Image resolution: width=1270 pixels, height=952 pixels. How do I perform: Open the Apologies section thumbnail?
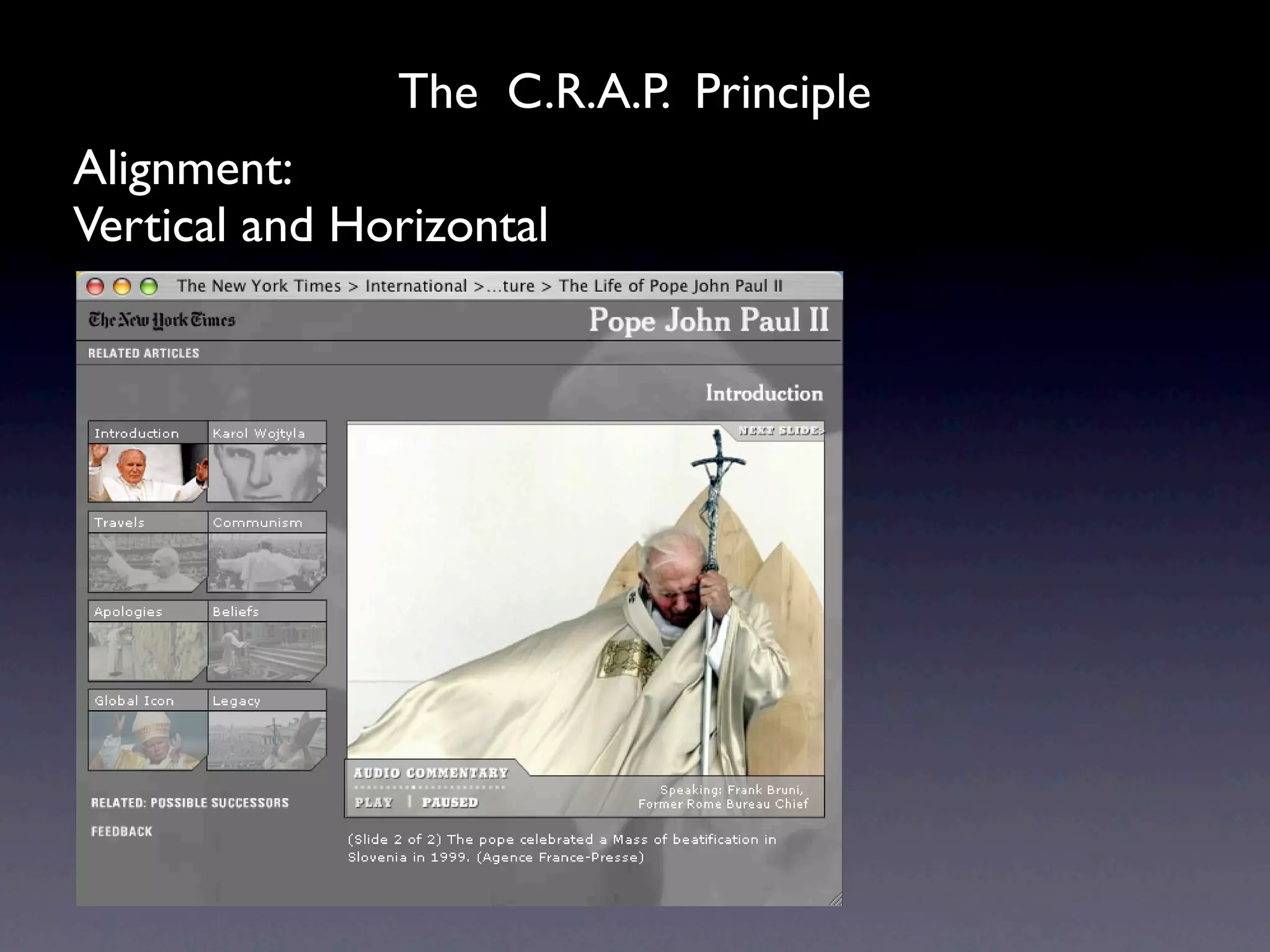coord(148,651)
